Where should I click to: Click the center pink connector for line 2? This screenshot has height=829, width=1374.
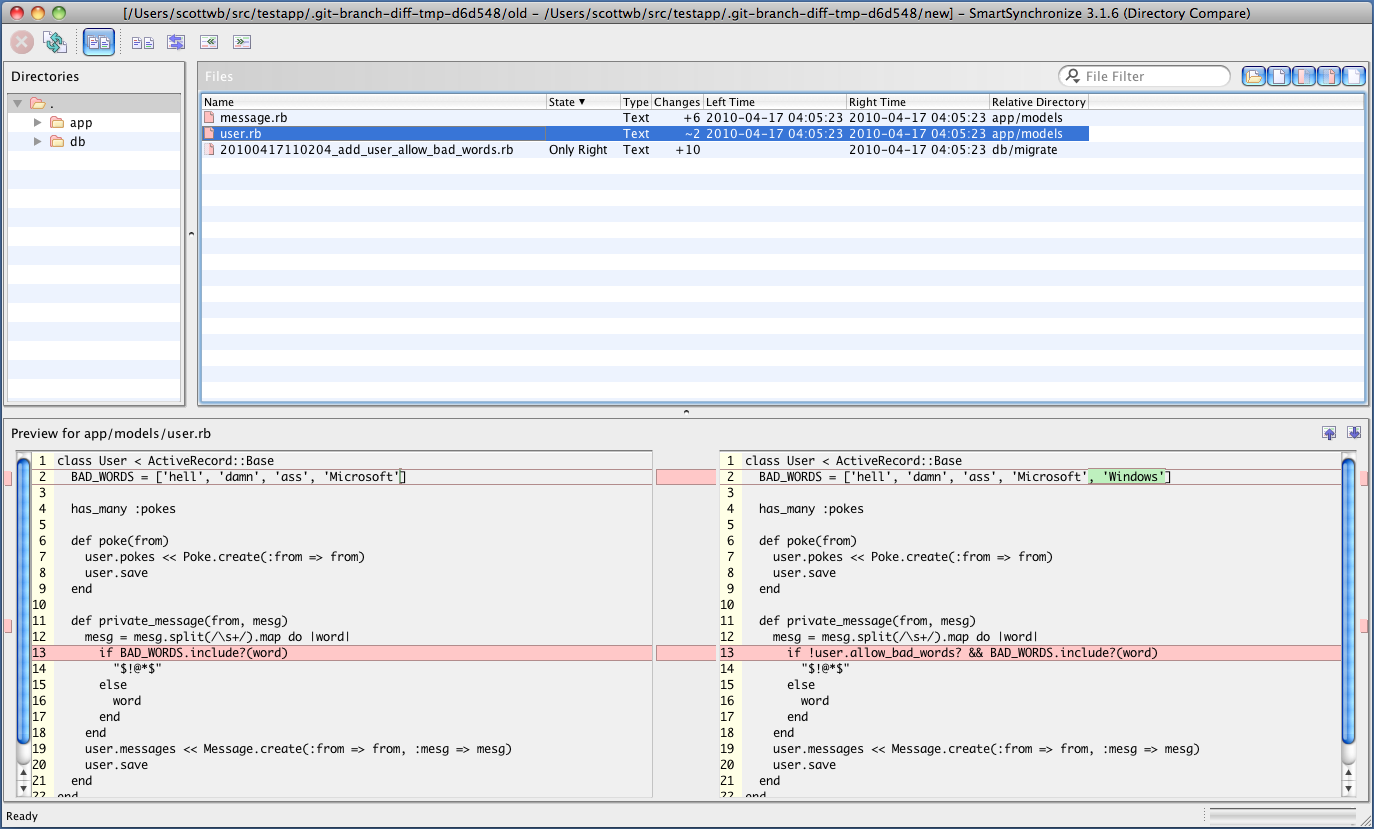(x=686, y=477)
